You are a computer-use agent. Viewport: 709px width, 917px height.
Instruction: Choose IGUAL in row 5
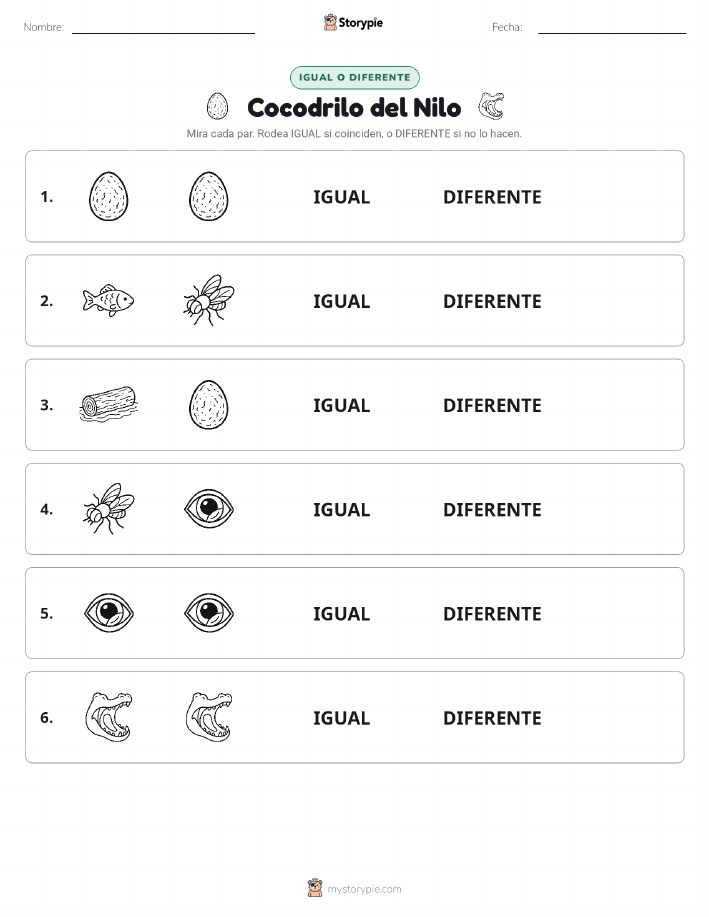342,613
